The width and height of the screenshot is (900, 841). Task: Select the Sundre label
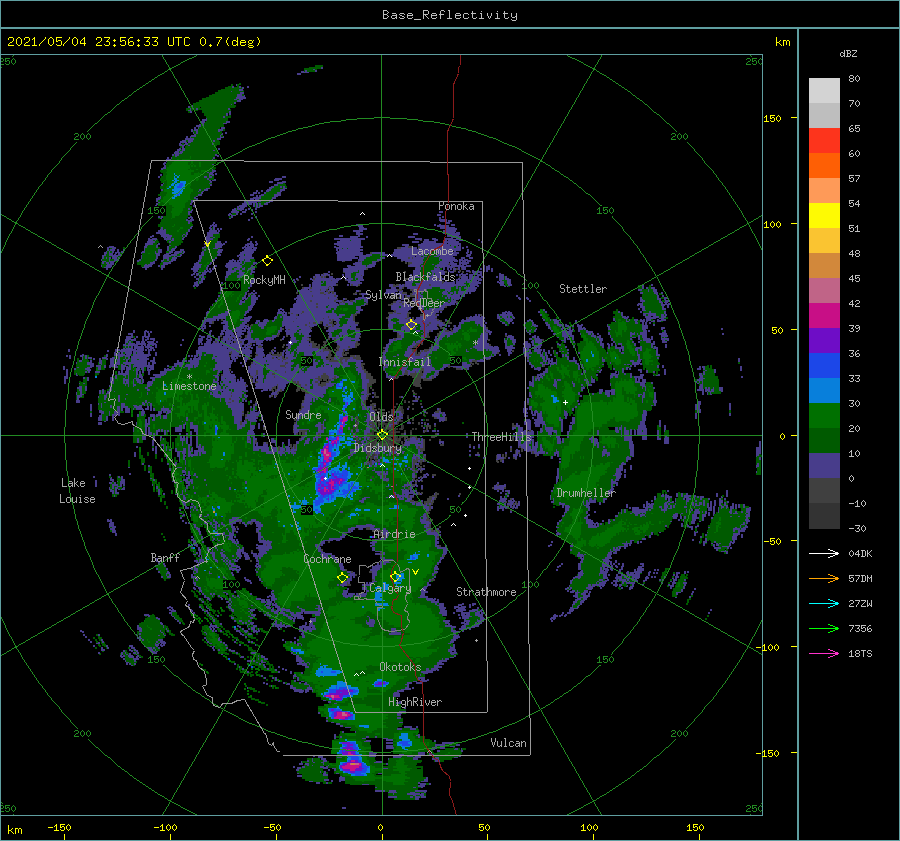303,415
